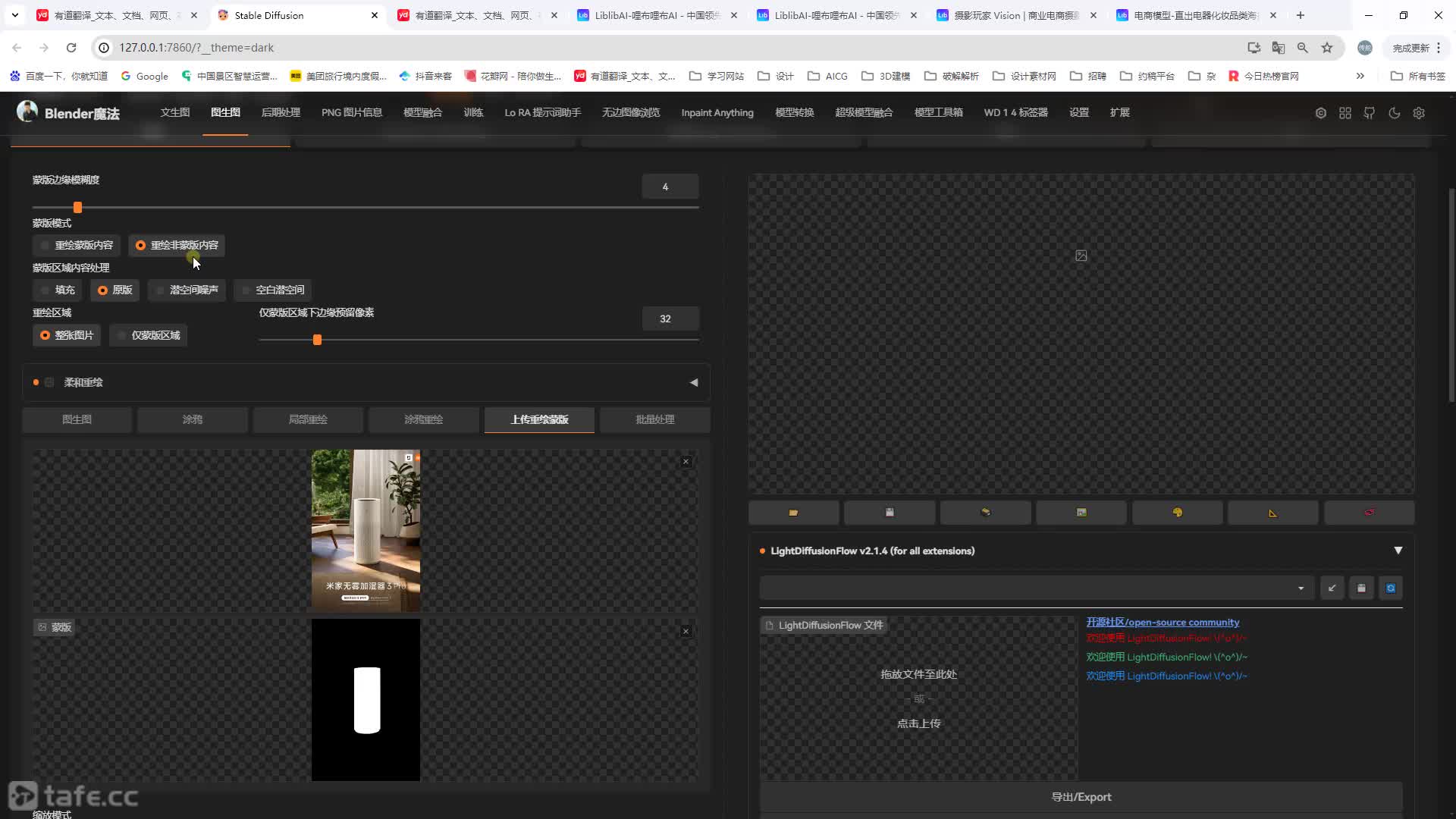Expand the 柔和重绘 section arrow
Screen dimensions: 1456x819
[694, 383]
